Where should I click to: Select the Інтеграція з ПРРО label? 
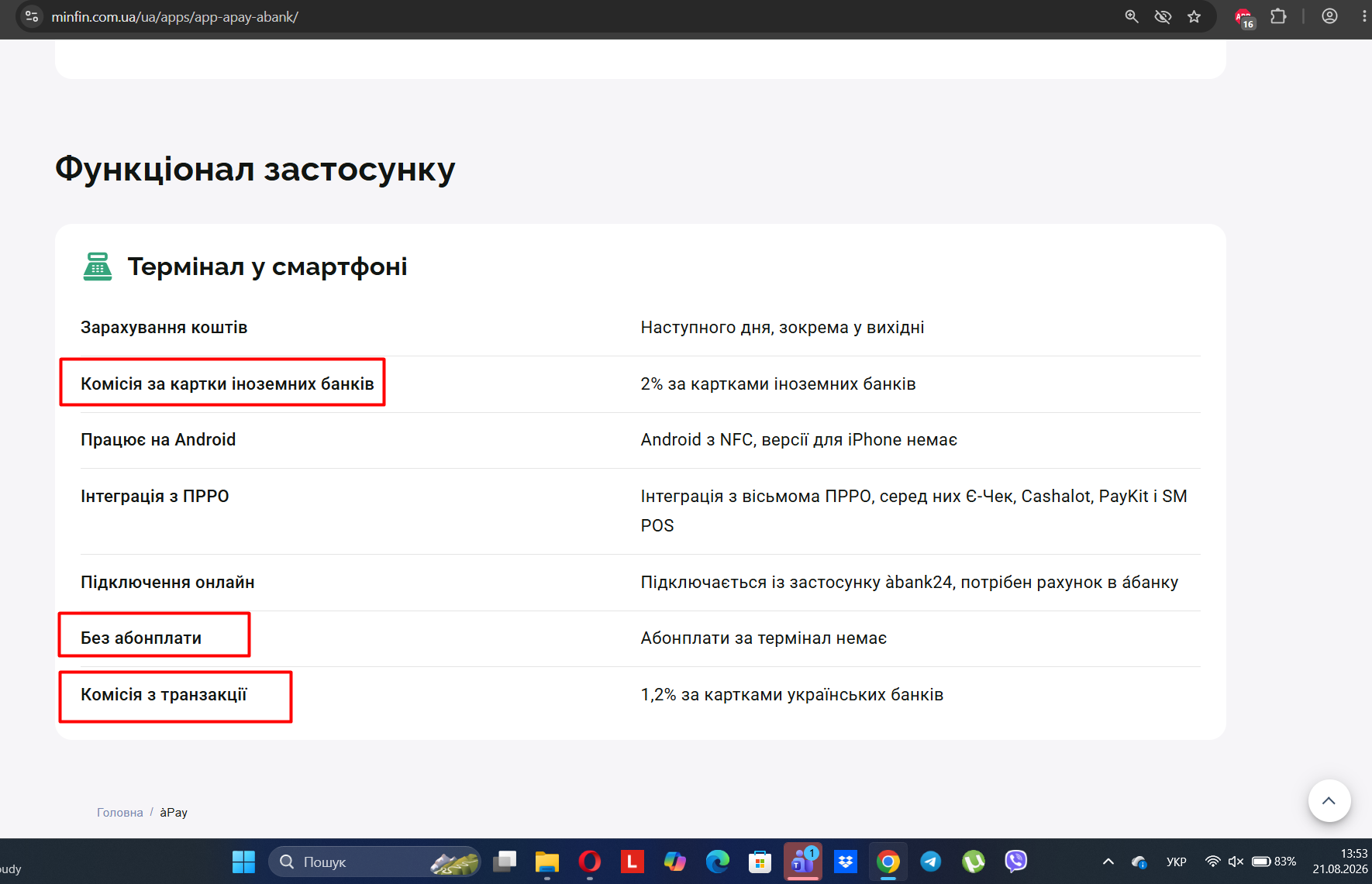point(155,497)
